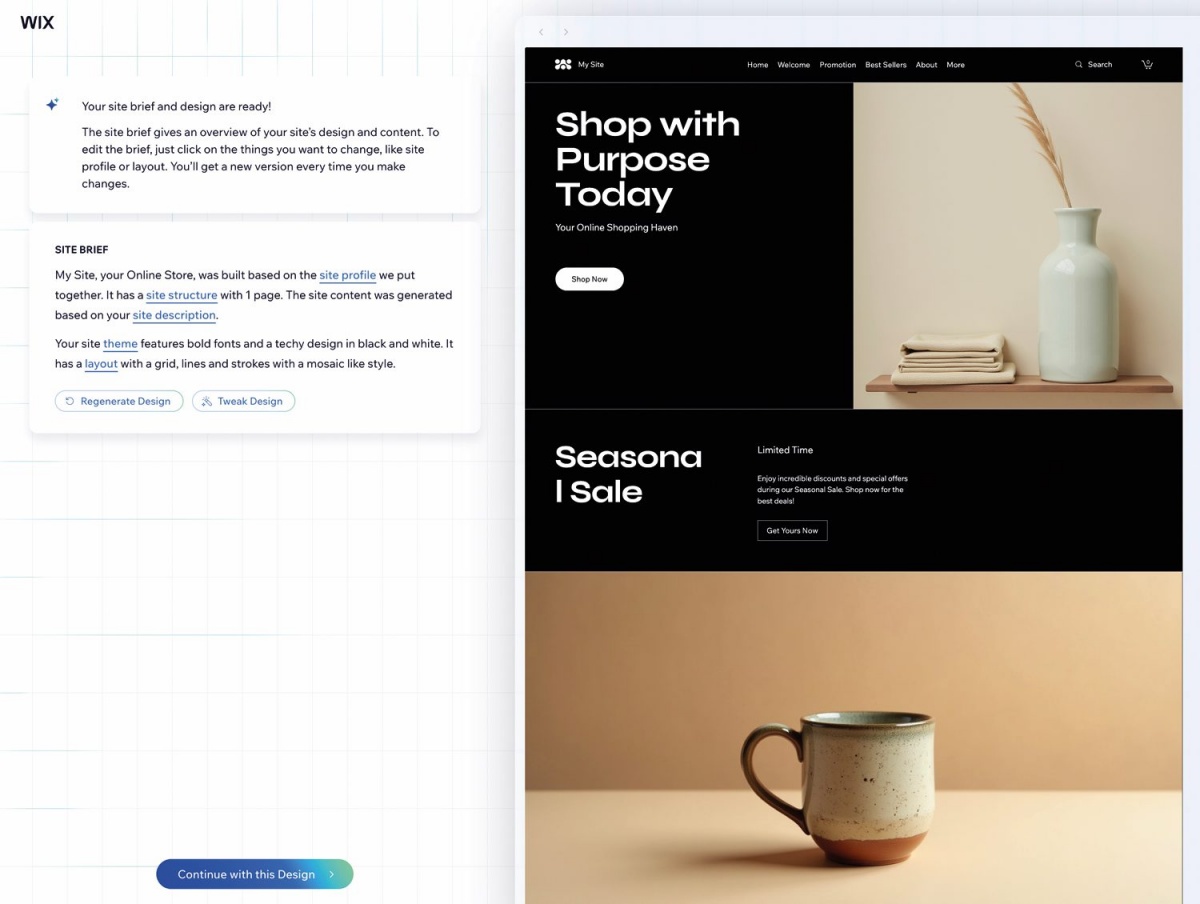This screenshot has width=1200, height=904.
Task: Edit the site description link
Action: point(175,315)
